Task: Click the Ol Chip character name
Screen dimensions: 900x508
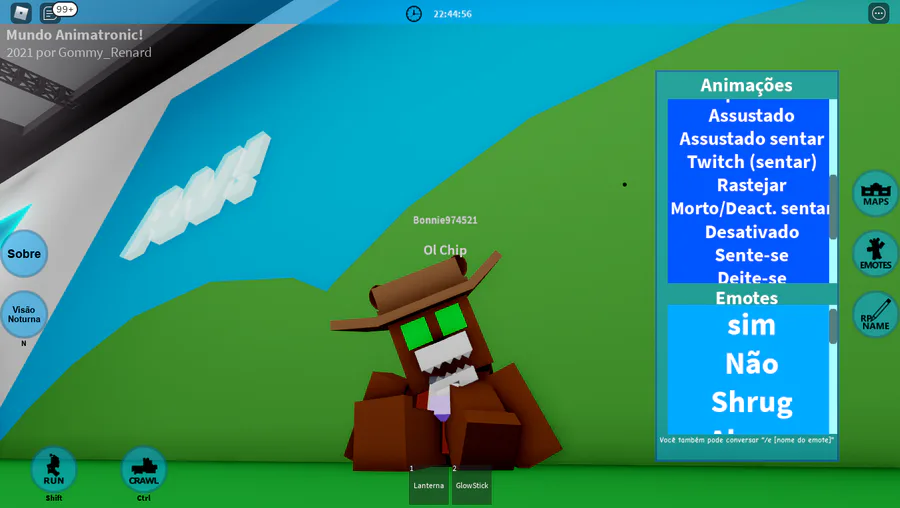Action: [445, 250]
